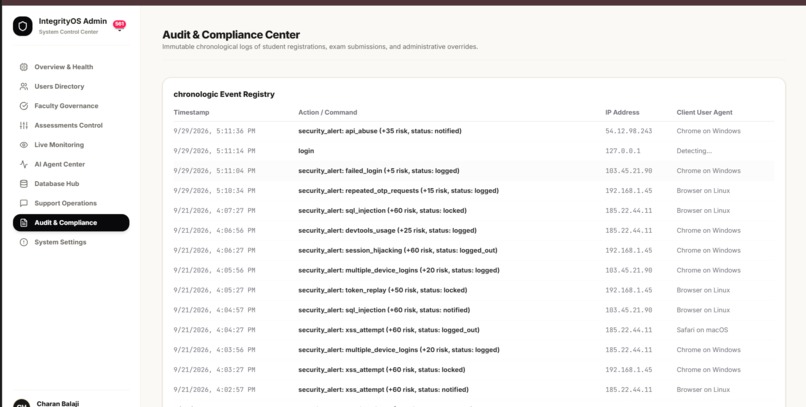
Task: Select the xss_attempt status notified entry
Action: [473, 390]
